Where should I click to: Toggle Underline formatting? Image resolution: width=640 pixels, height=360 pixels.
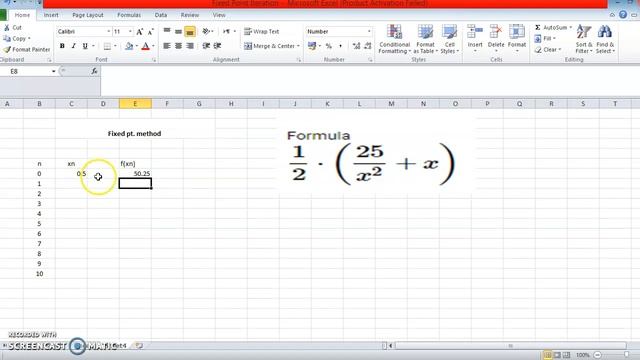tap(85, 46)
